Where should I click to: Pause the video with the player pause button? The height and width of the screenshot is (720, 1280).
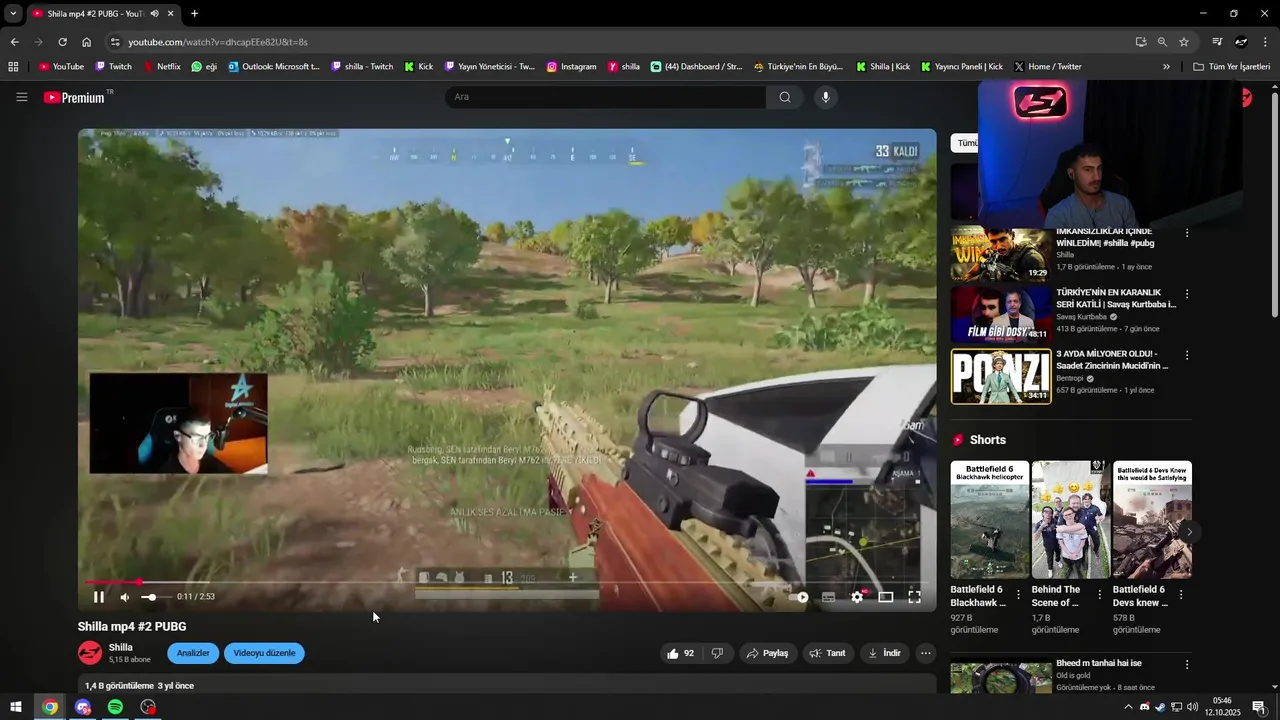(99, 597)
